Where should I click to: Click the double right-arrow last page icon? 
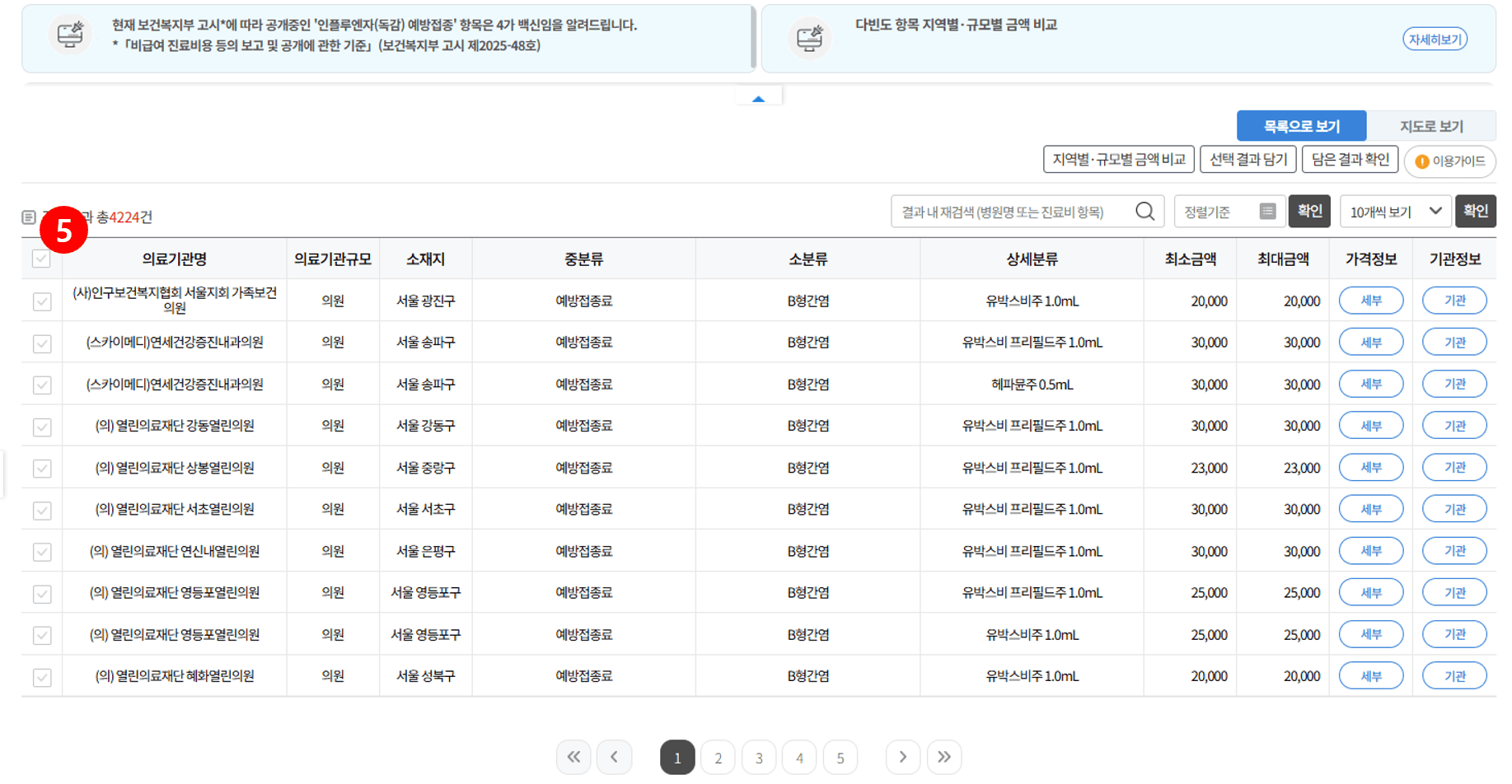pyautogui.click(x=944, y=757)
